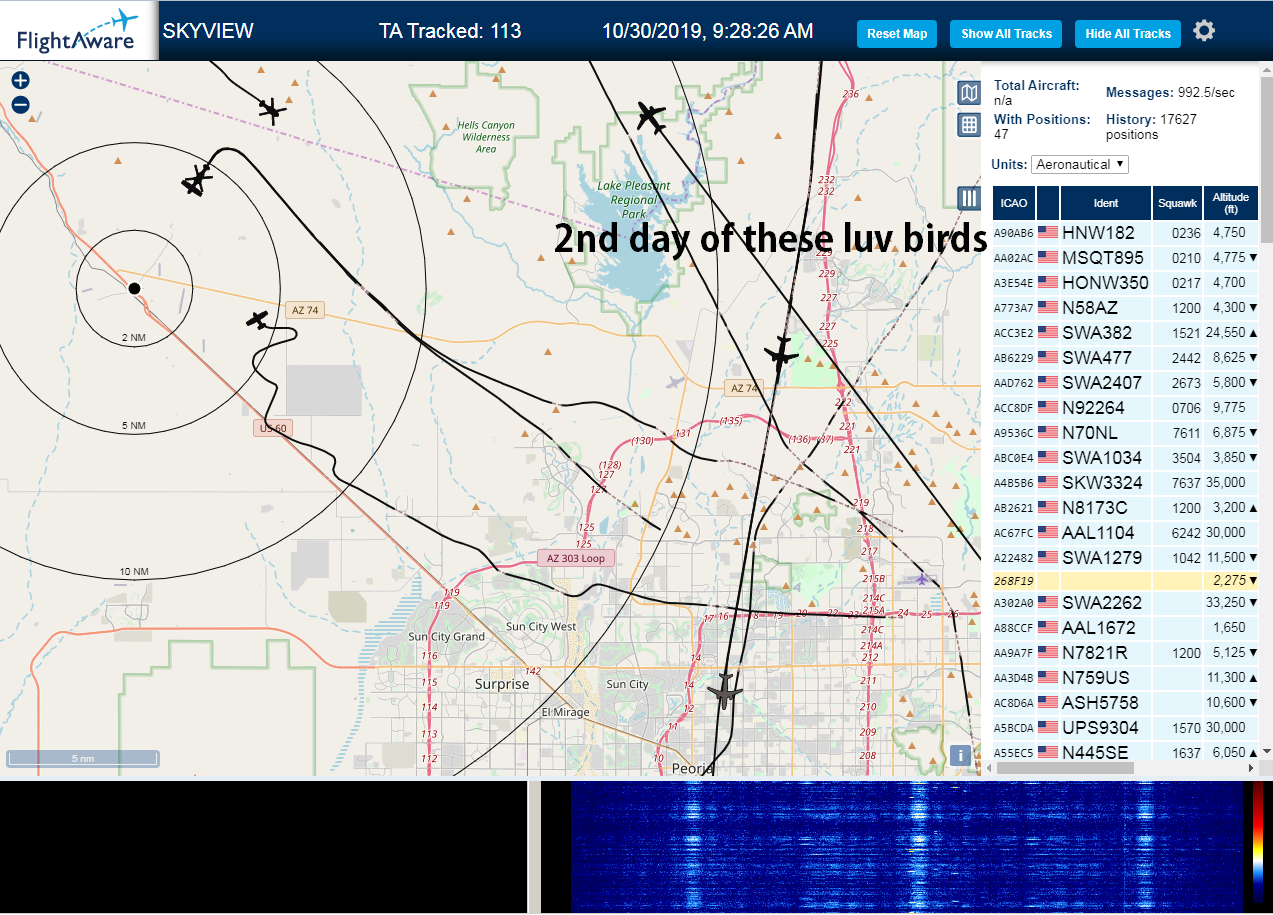Viewport: 1273px width, 915px height.
Task: Select the small purple aircraft near AZ 74
Action: (674, 382)
